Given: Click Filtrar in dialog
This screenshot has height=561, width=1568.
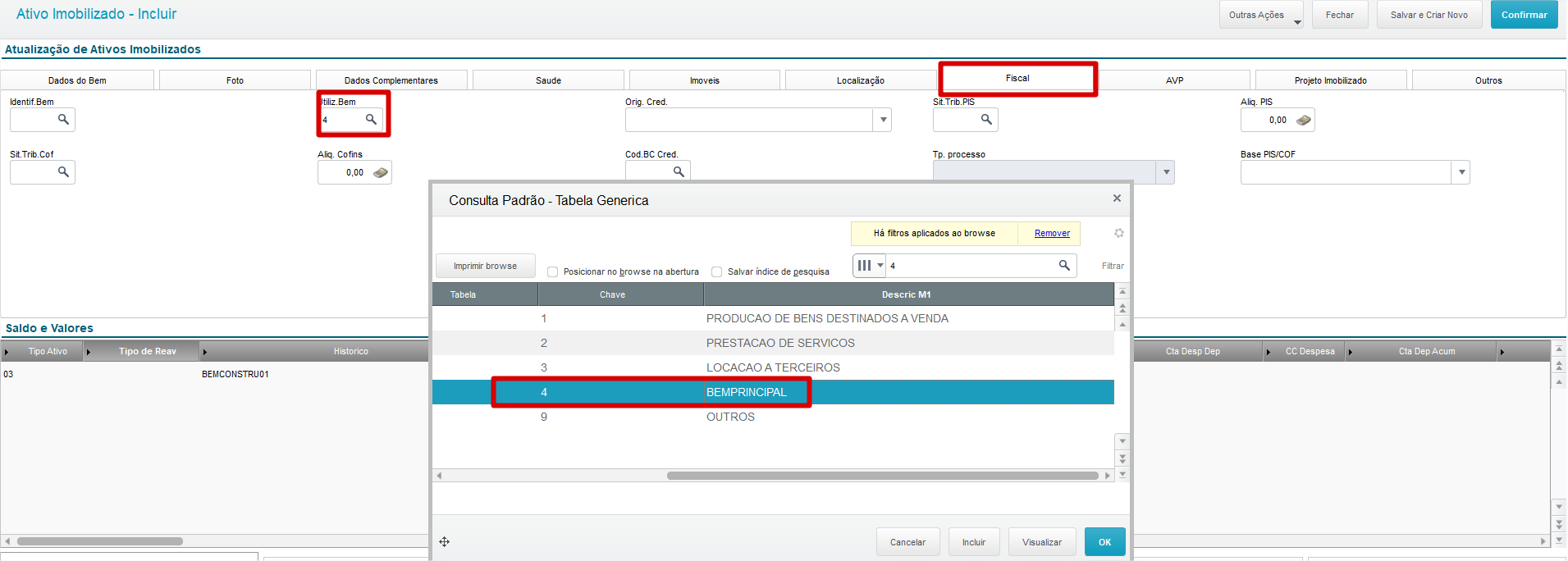Looking at the screenshot, I should (x=1113, y=266).
